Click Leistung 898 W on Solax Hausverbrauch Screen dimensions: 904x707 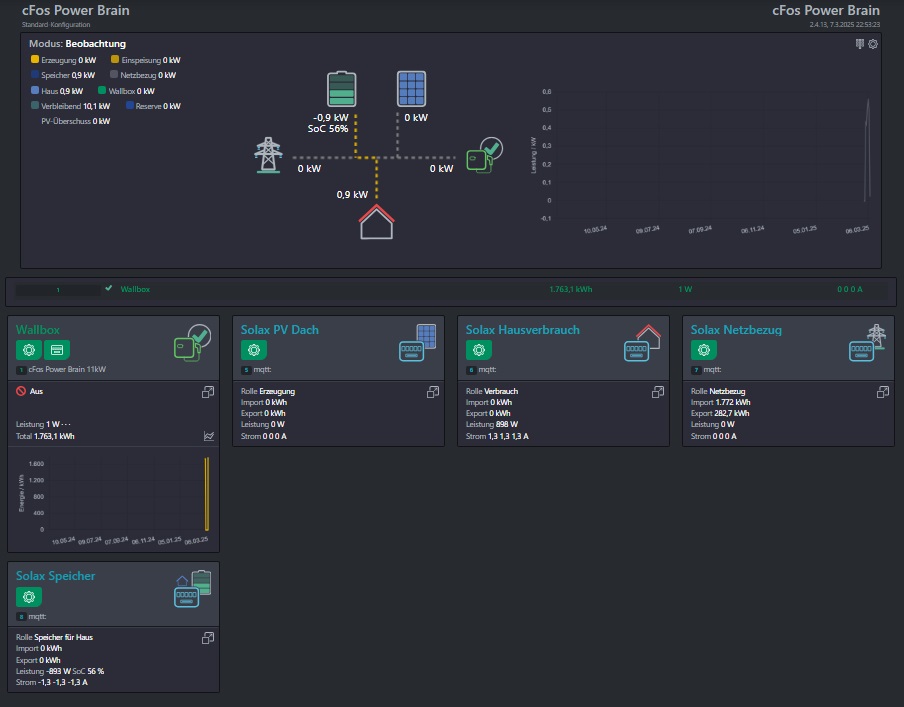tap(492, 424)
